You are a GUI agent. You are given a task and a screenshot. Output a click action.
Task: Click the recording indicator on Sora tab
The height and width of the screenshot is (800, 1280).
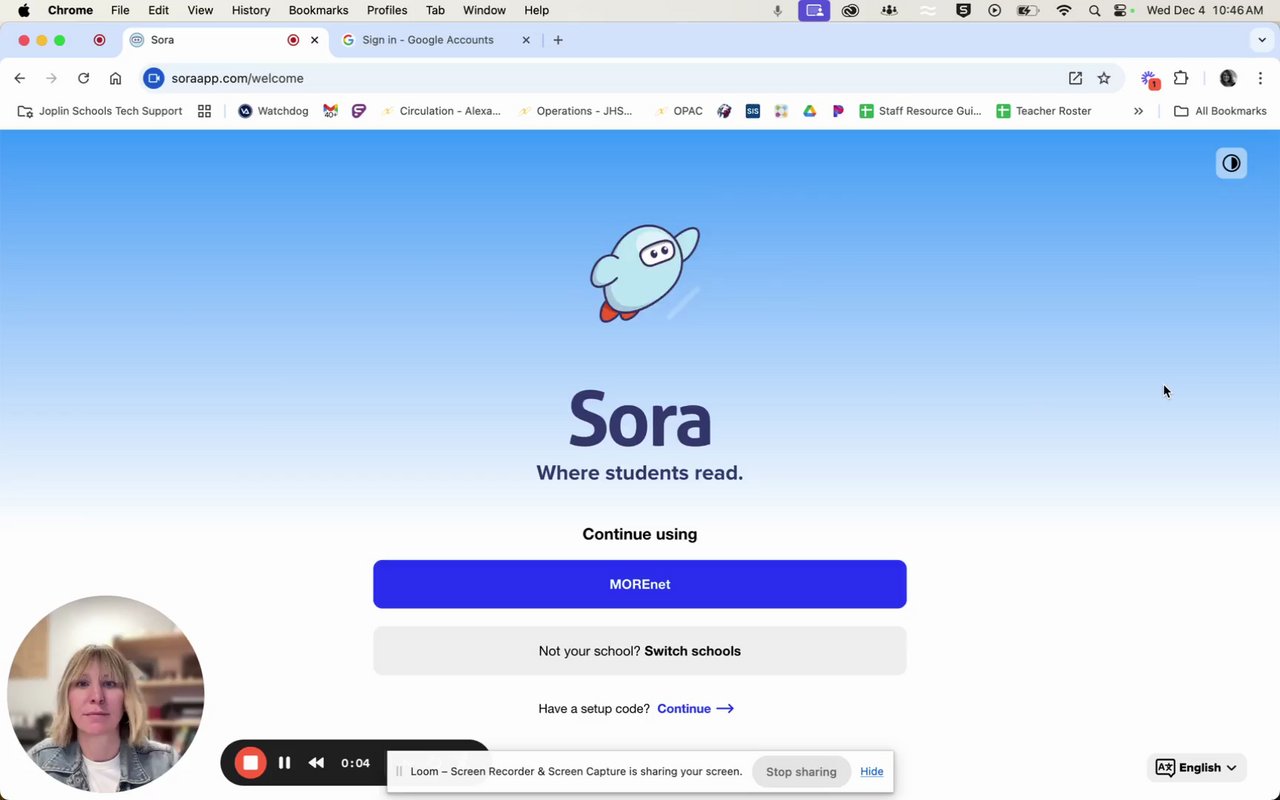[x=293, y=40]
